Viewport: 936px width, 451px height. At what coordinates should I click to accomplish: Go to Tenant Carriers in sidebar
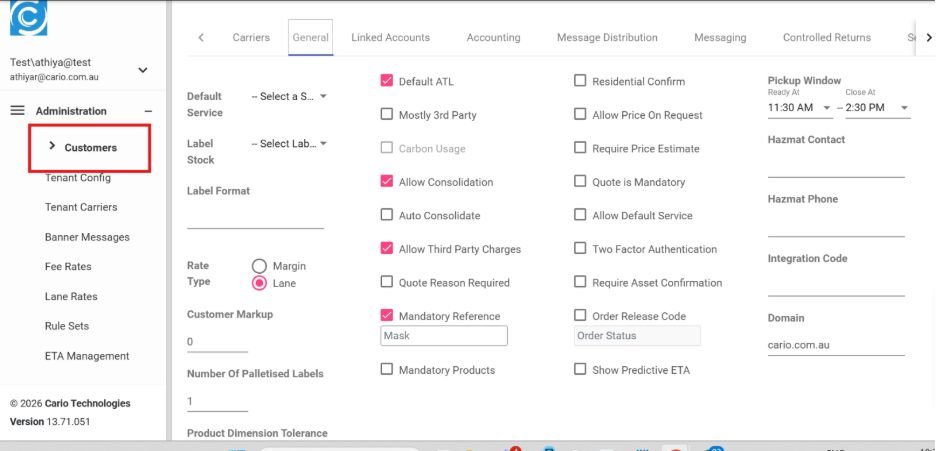click(81, 207)
